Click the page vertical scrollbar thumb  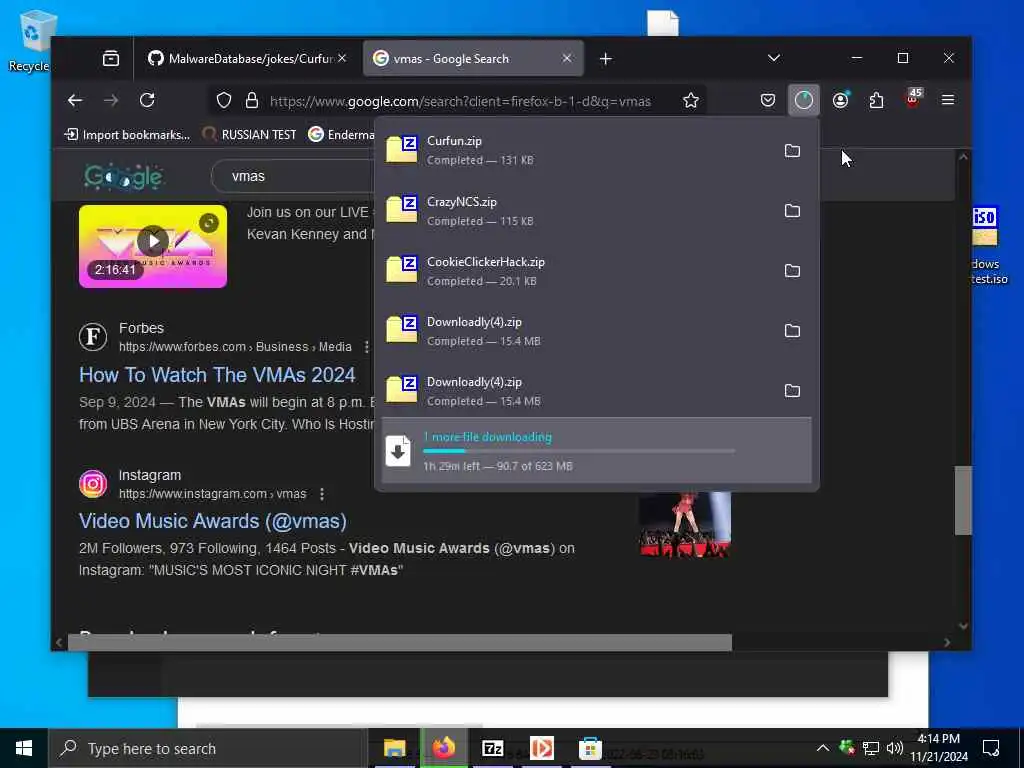pos(963,500)
